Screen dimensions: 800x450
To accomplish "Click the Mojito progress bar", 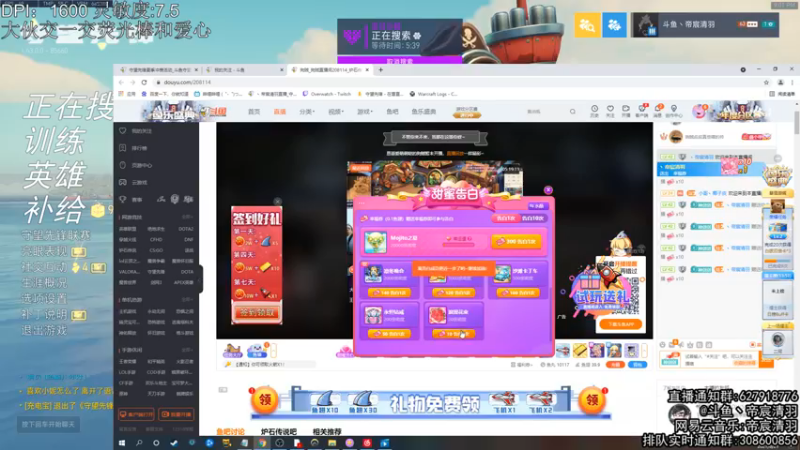I will (458, 245).
